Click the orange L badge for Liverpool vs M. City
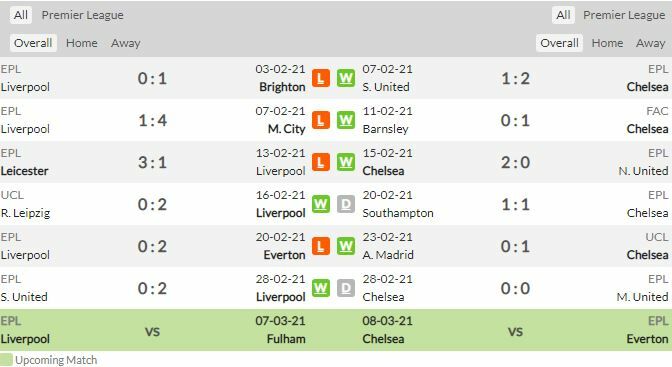 pos(321,120)
